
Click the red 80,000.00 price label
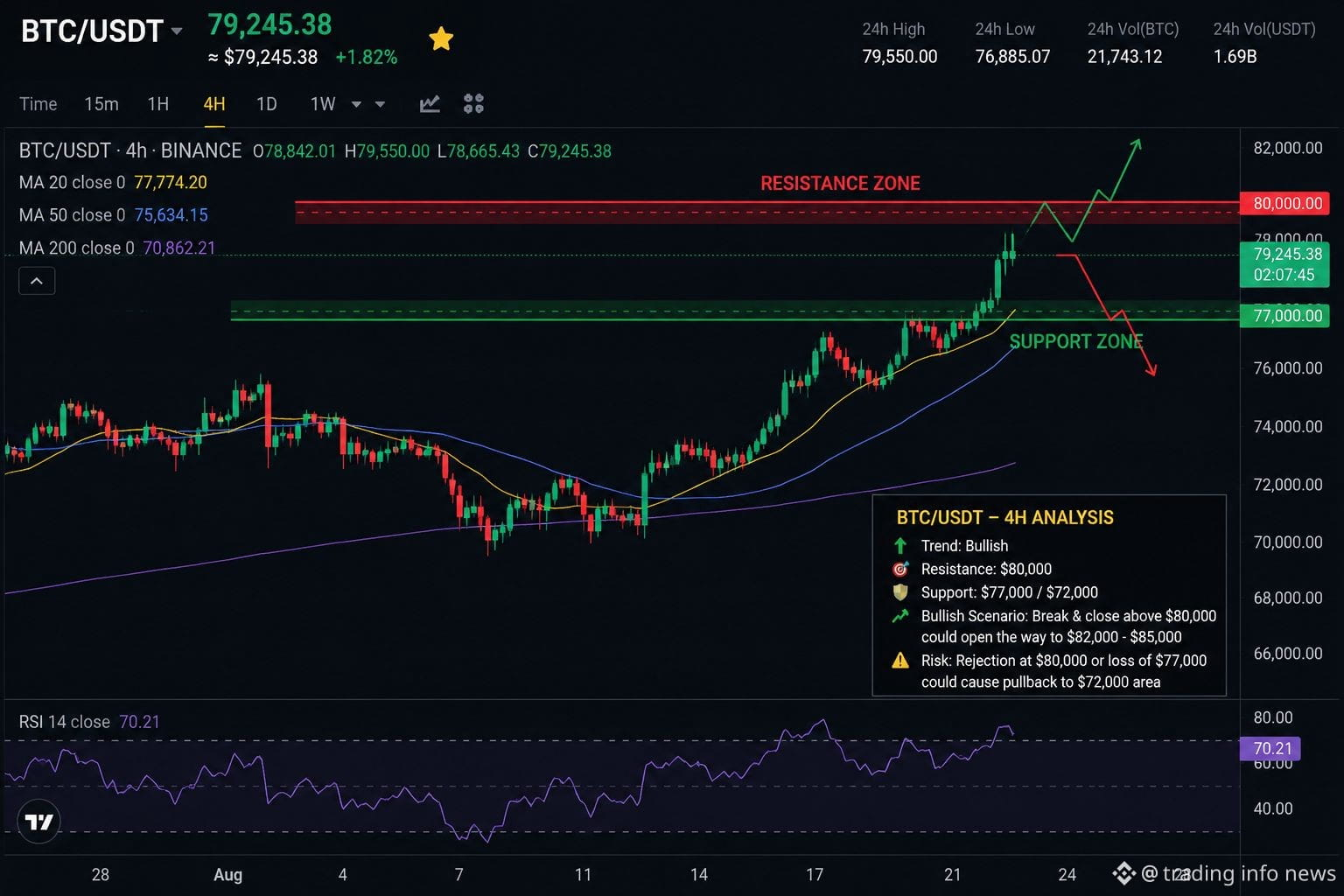[1286, 204]
